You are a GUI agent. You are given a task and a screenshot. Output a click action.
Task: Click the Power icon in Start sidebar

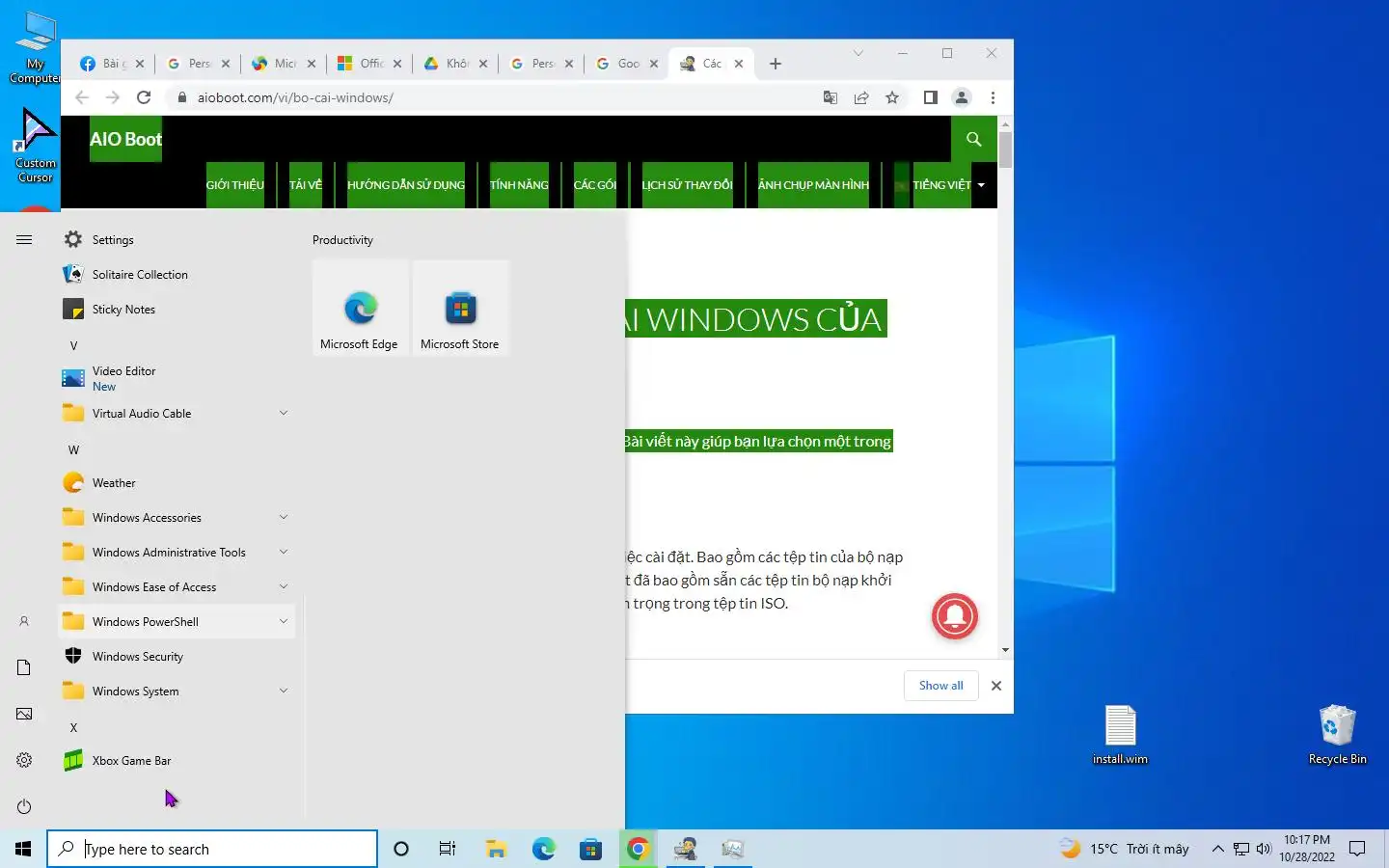click(x=24, y=806)
